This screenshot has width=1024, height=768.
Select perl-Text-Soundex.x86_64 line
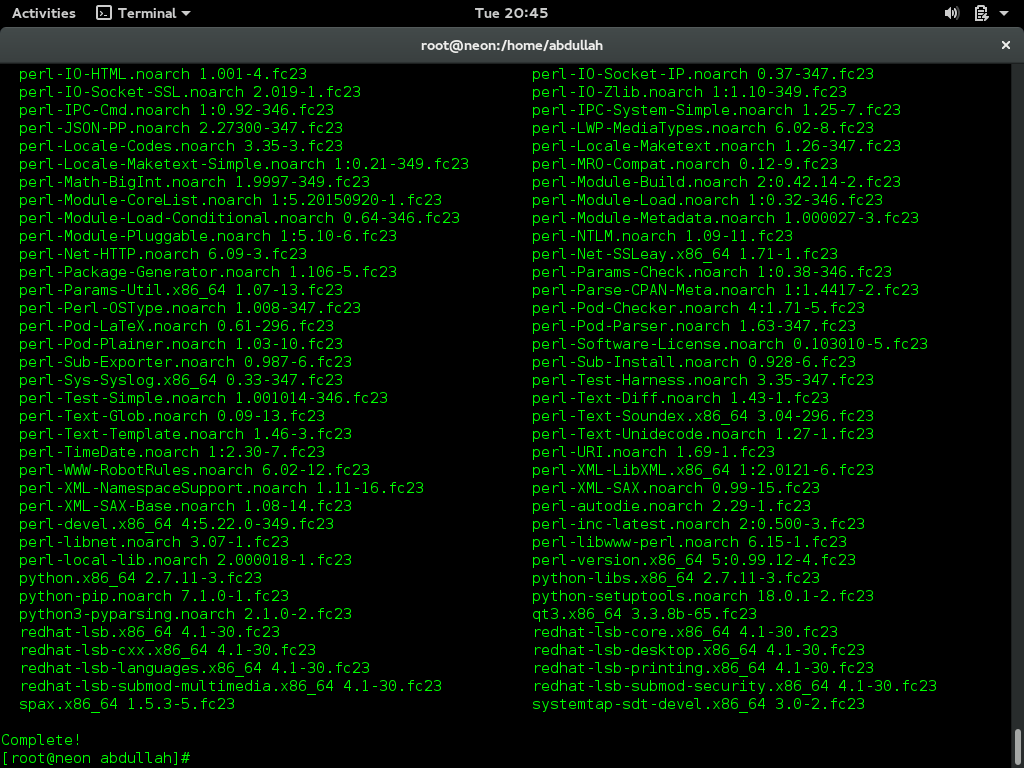(x=703, y=416)
